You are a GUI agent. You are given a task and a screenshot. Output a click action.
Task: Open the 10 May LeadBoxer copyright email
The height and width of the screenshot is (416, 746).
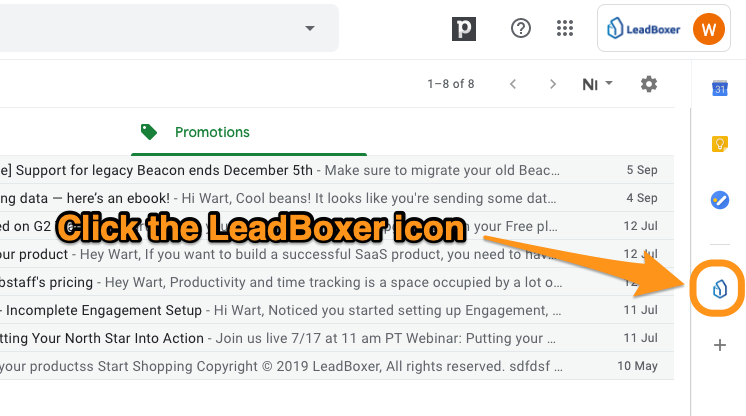tap(337, 366)
